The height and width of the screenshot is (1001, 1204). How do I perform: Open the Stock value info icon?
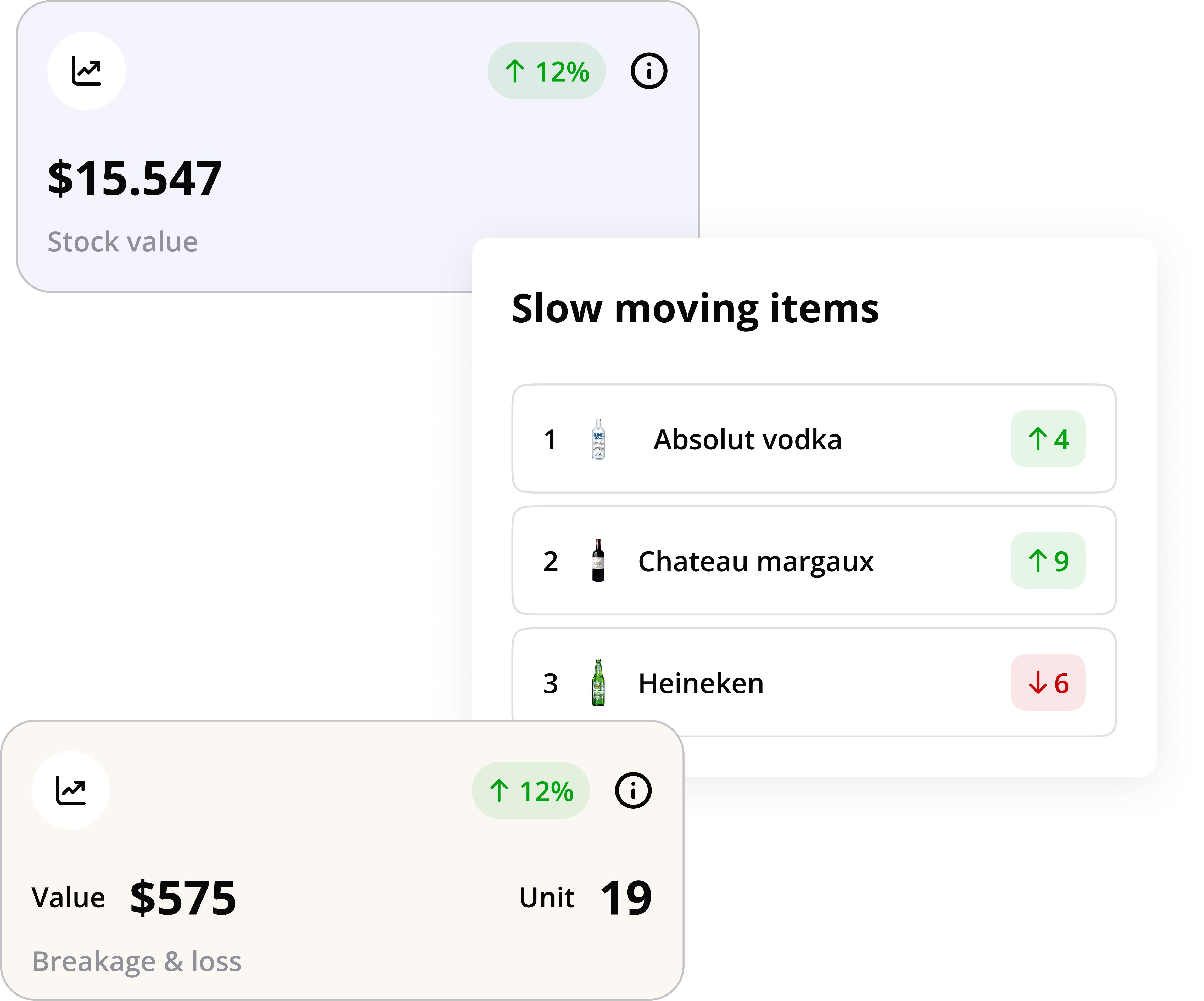(648, 71)
